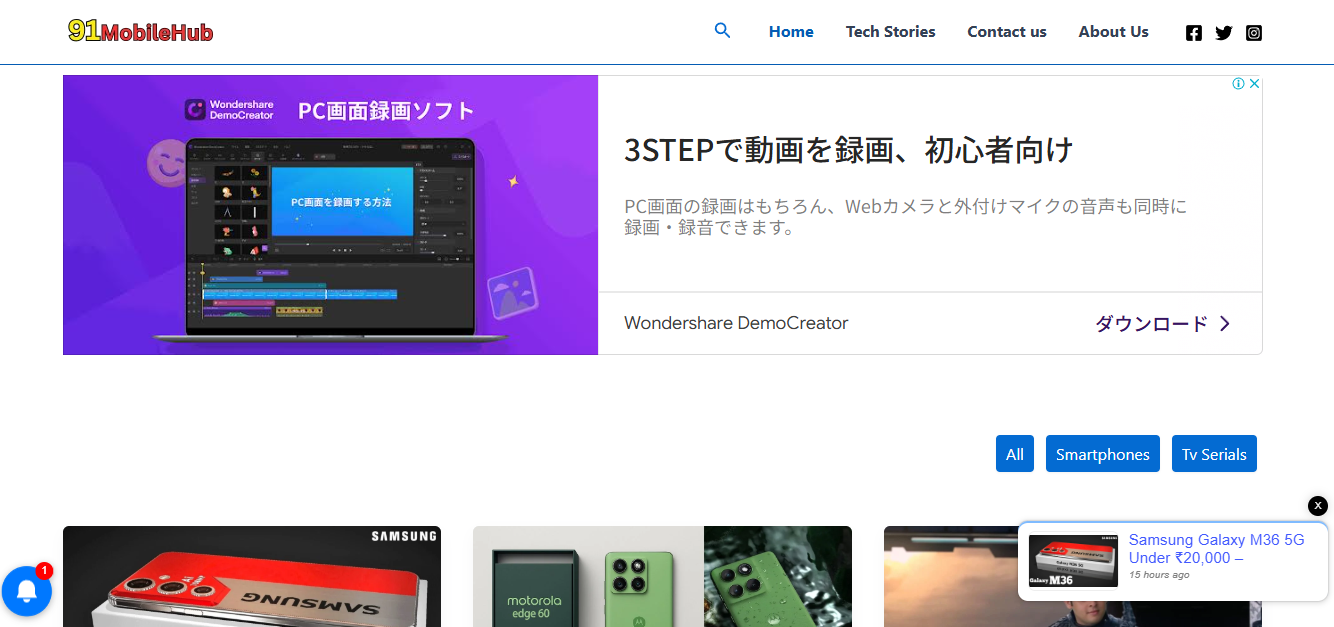The height and width of the screenshot is (627, 1334).
Task: Open the Samsung phone article image
Action: [252, 577]
